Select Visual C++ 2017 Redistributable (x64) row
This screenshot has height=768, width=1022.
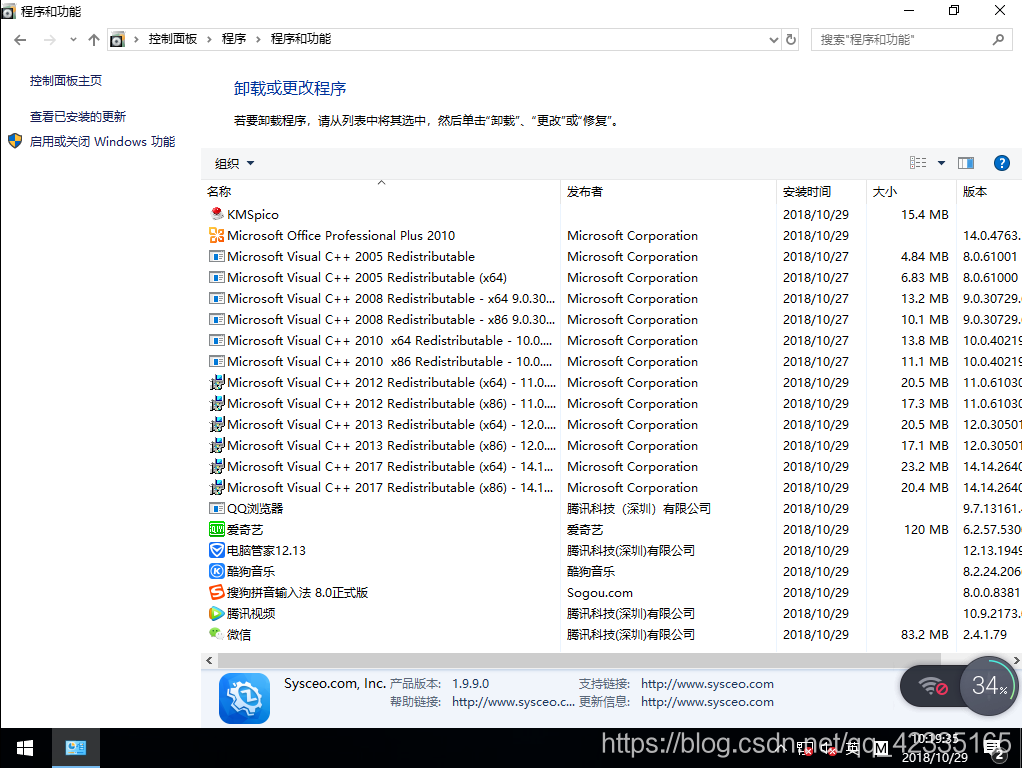click(x=611, y=467)
